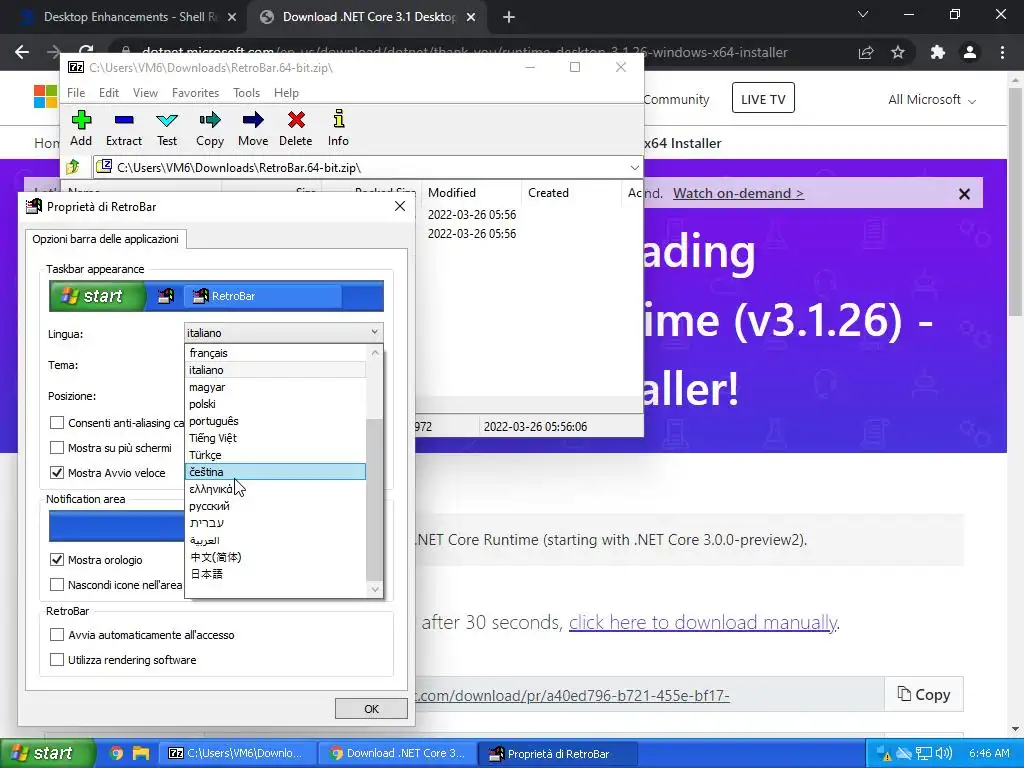Viewport: 1024px width, 768px height.
Task: Sort 7-Zip list by Created column
Action: pos(571,193)
